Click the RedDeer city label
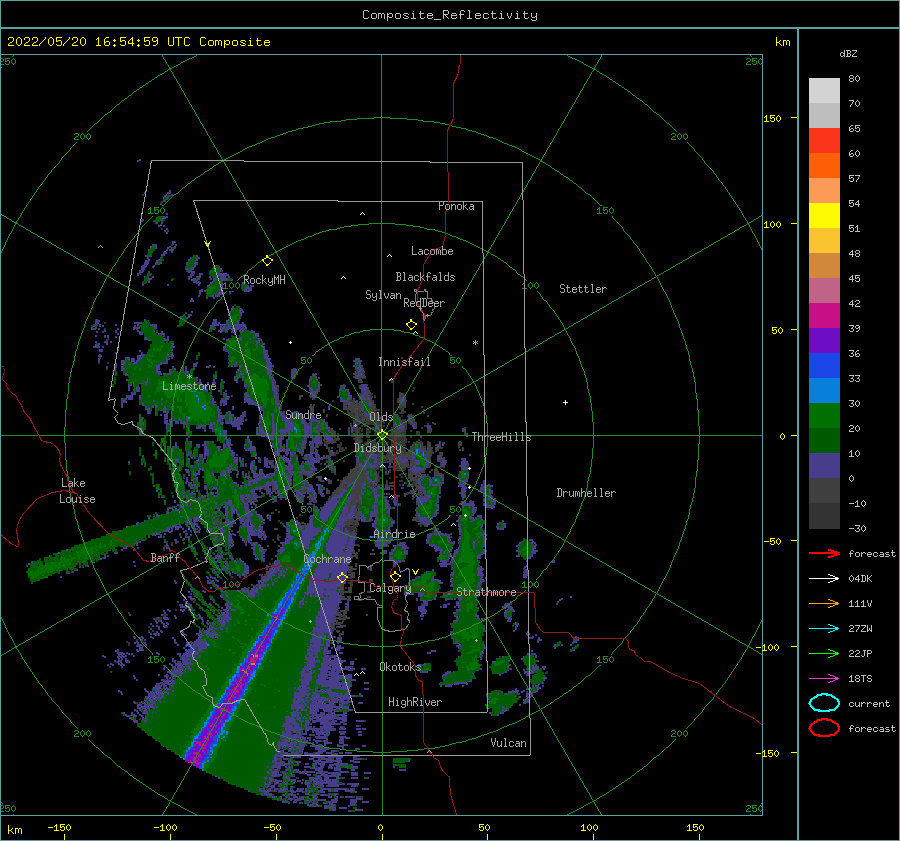This screenshot has height=841, width=900. click(x=424, y=303)
